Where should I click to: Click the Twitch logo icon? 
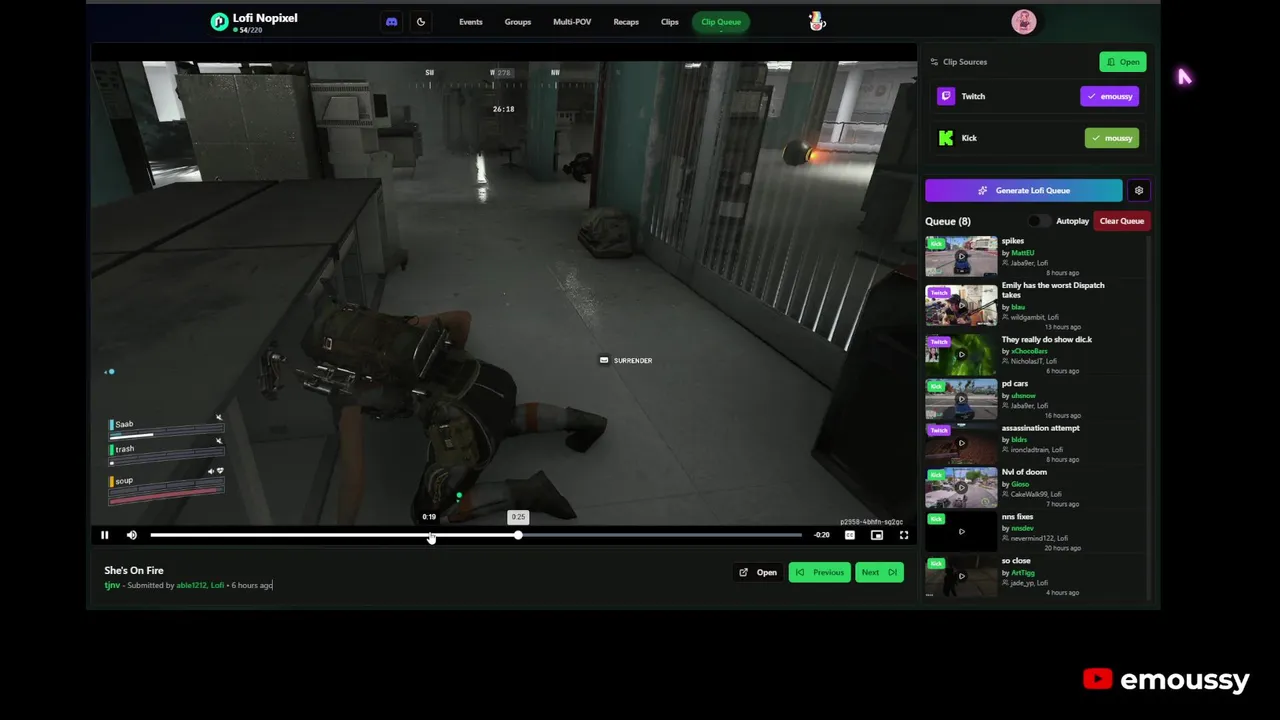946,96
